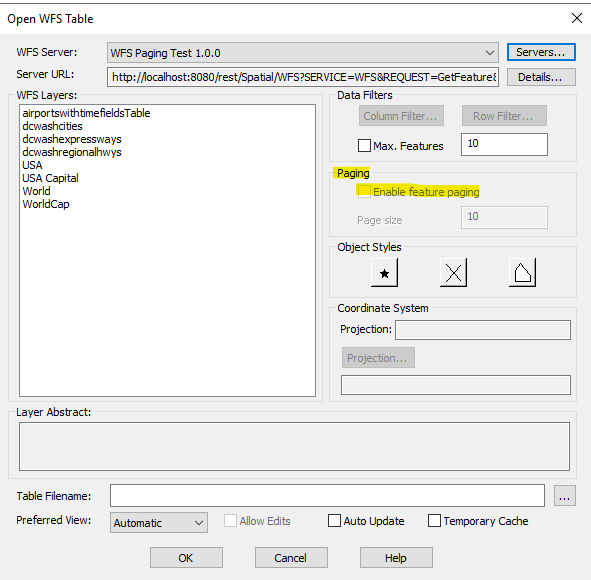This screenshot has height=580, width=591.
Task: Click the Details... button
Action: click(x=541, y=77)
